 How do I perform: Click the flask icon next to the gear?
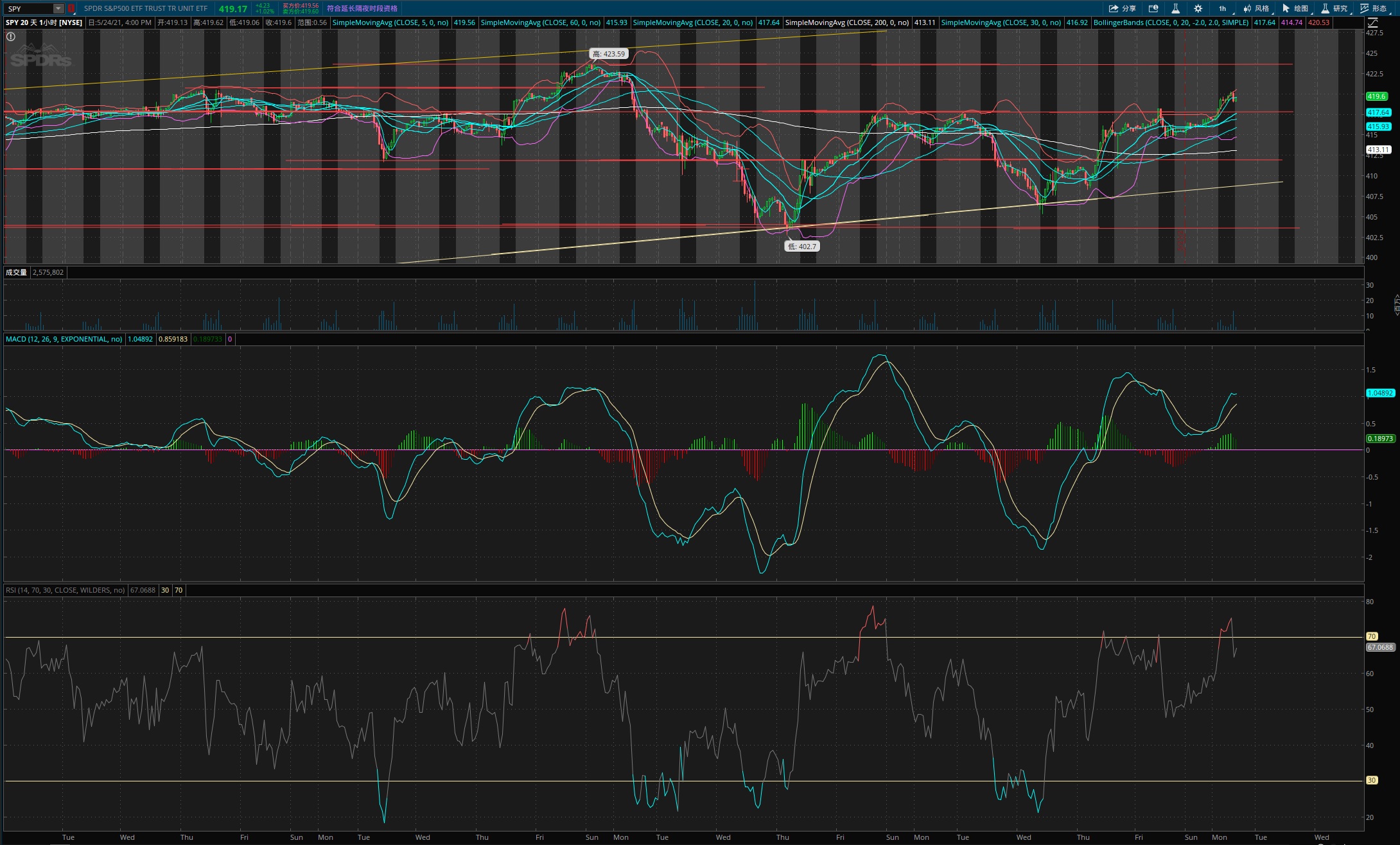point(1175,8)
